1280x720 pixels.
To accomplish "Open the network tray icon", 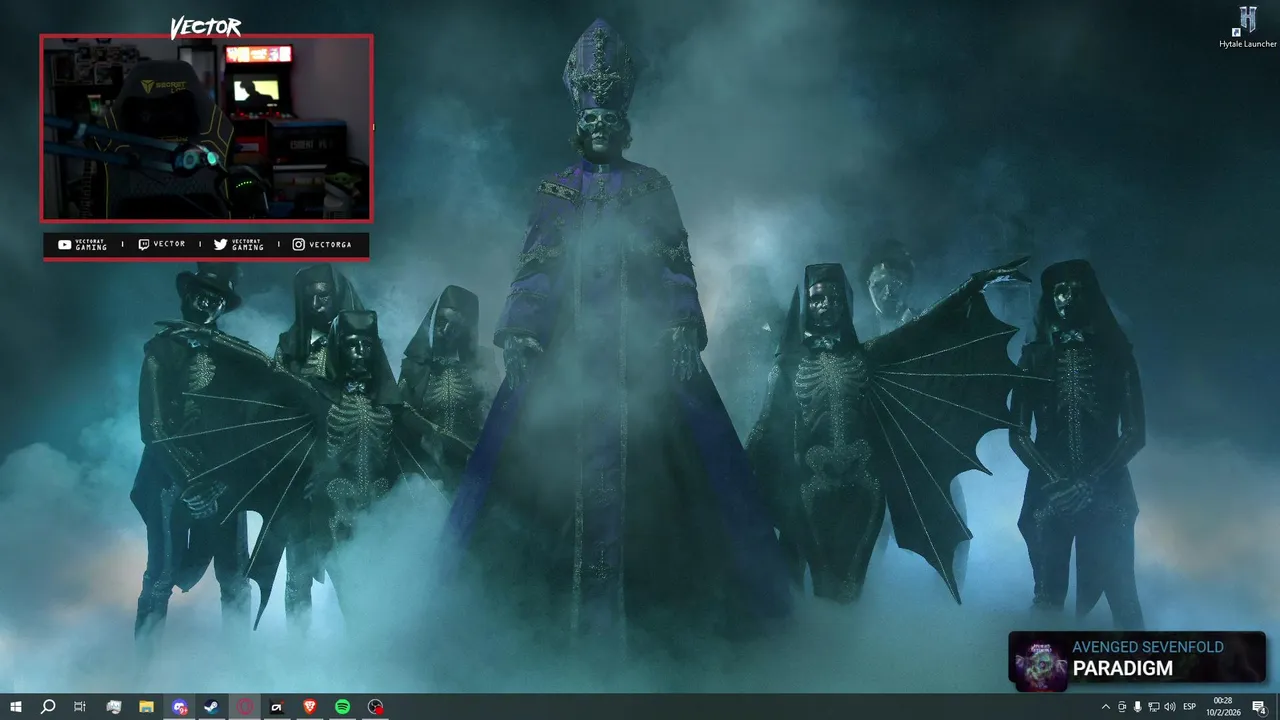I will pos(1154,707).
